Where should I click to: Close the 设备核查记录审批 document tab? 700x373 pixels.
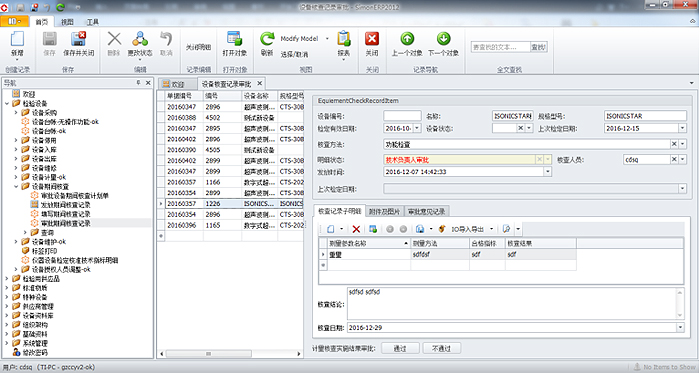coord(259,83)
